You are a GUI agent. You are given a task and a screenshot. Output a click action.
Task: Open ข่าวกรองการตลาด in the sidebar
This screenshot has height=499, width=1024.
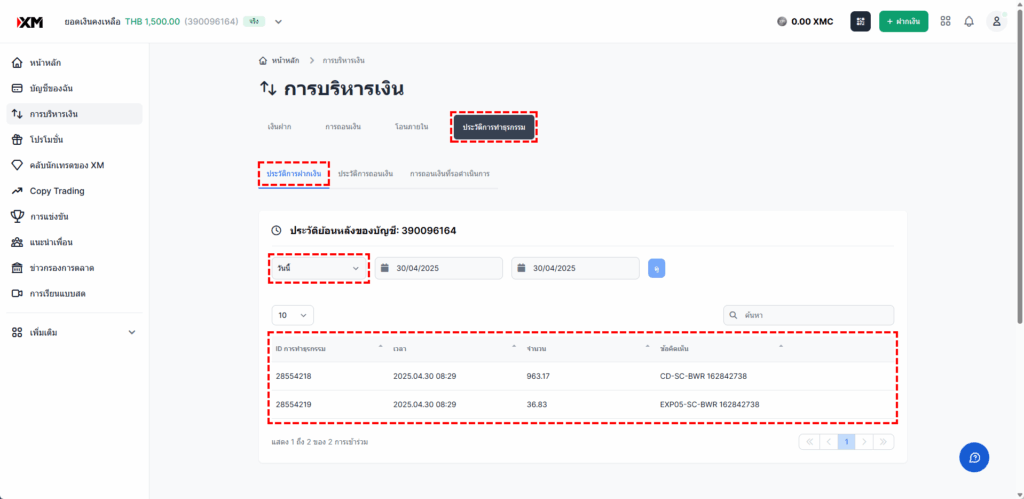(x=74, y=268)
